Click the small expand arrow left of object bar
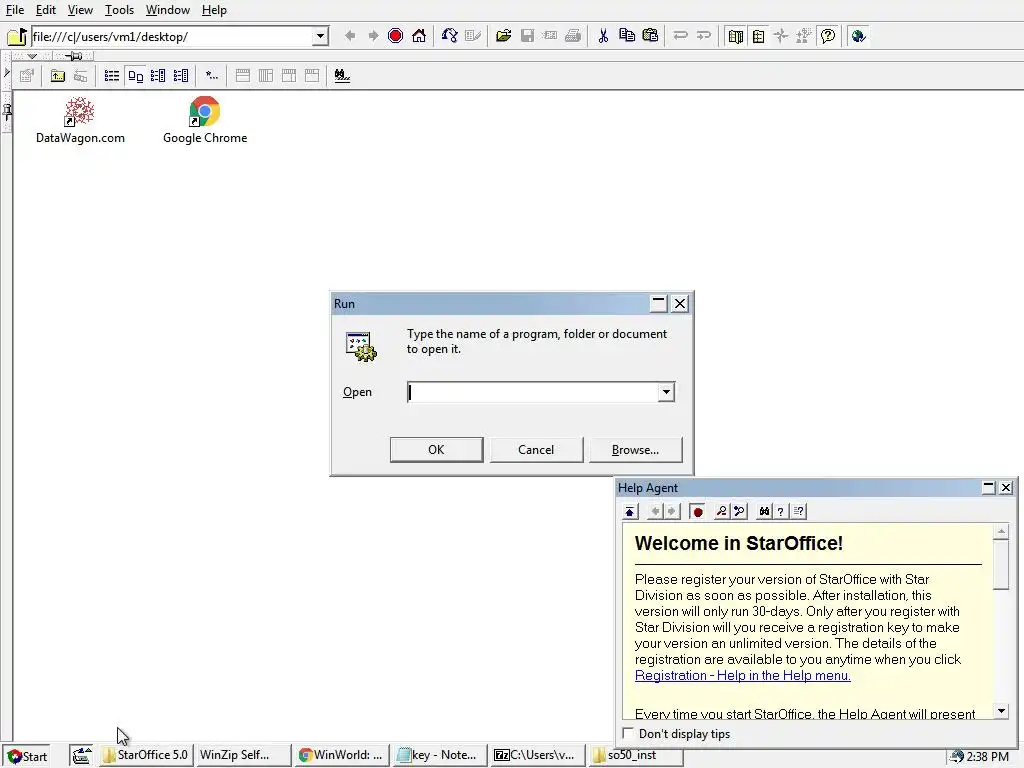 [6, 73]
